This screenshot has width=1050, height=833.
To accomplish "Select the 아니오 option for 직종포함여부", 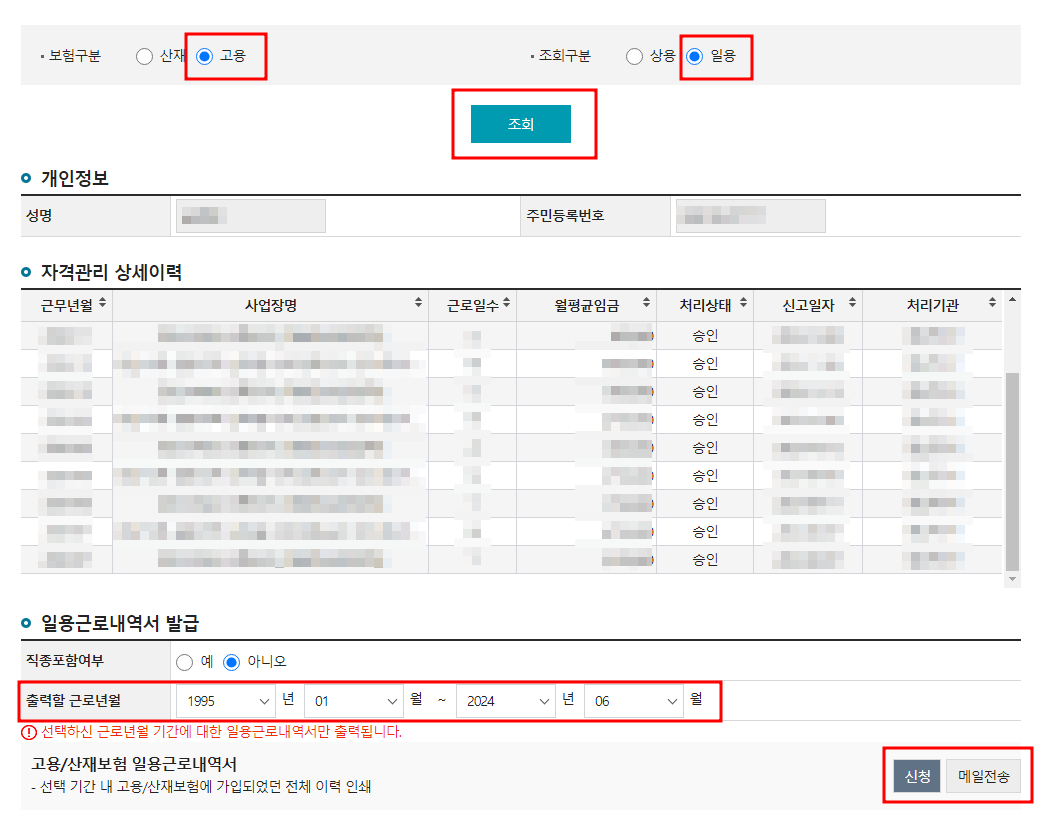I will point(231,660).
